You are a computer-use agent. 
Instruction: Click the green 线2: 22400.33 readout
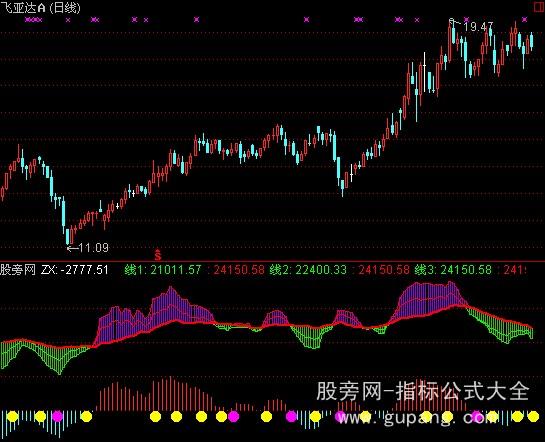pos(308,270)
